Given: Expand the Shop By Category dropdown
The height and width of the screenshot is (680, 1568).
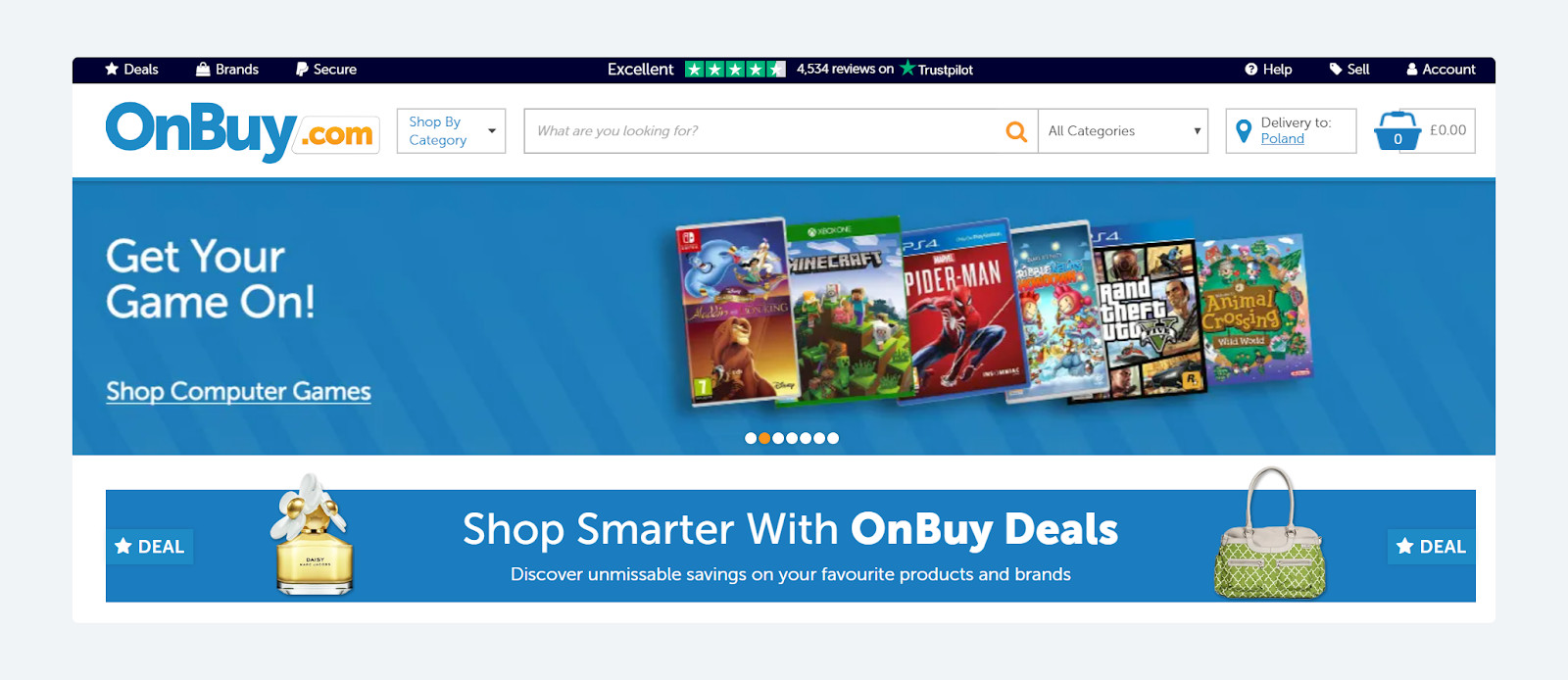Looking at the screenshot, I should (452, 130).
